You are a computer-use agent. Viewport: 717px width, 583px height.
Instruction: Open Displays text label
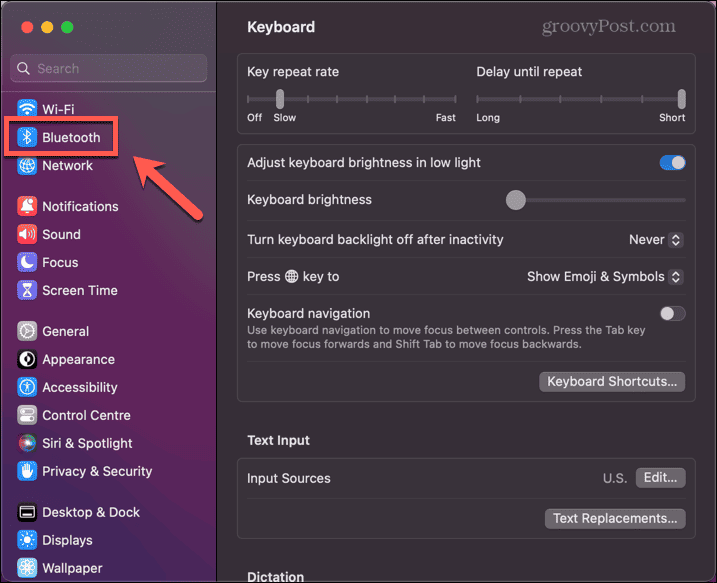[67, 540]
